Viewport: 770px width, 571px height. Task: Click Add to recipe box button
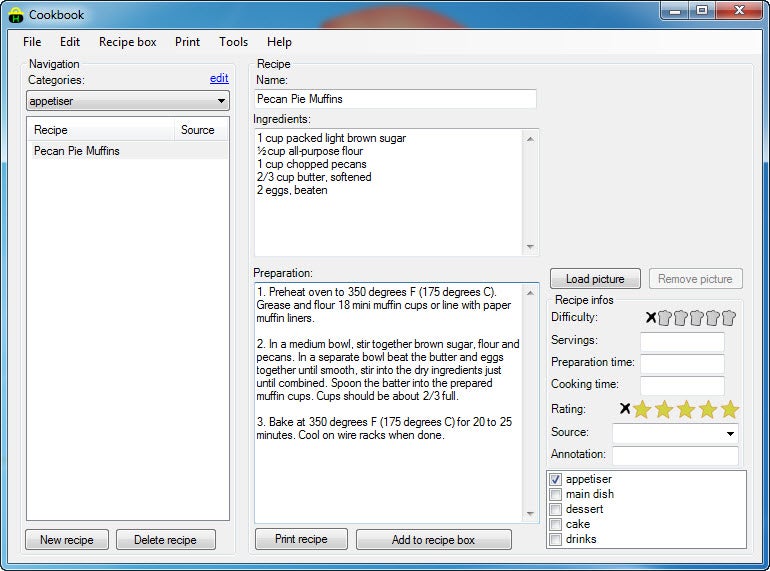pyautogui.click(x=433, y=540)
